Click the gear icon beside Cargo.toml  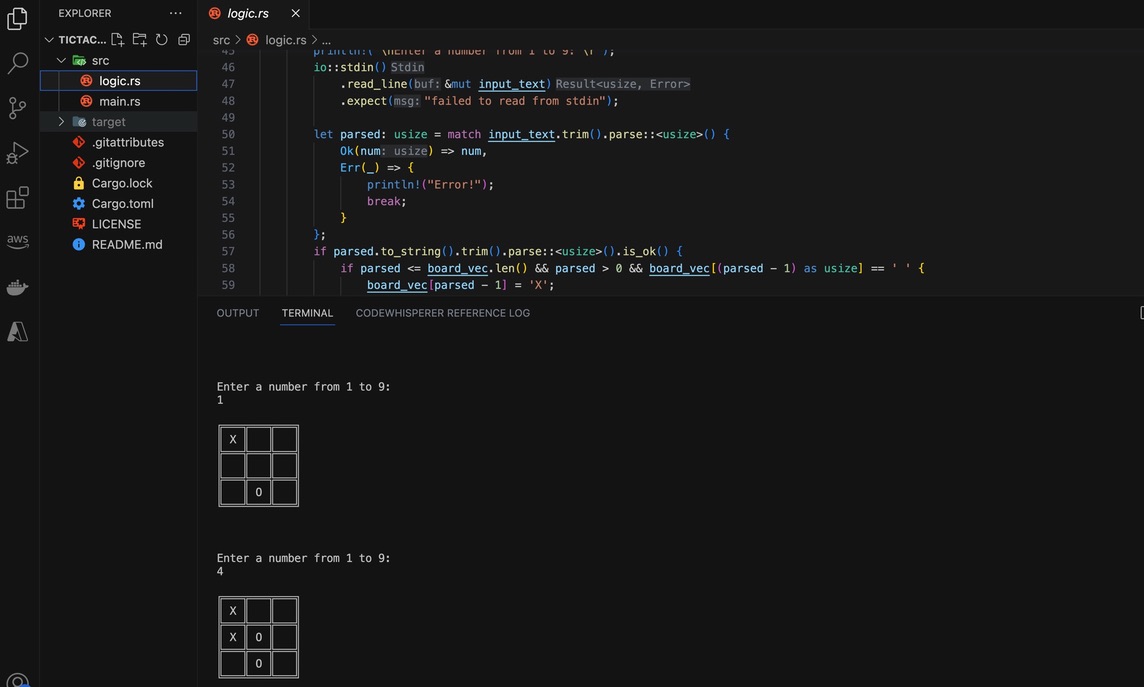pos(79,203)
